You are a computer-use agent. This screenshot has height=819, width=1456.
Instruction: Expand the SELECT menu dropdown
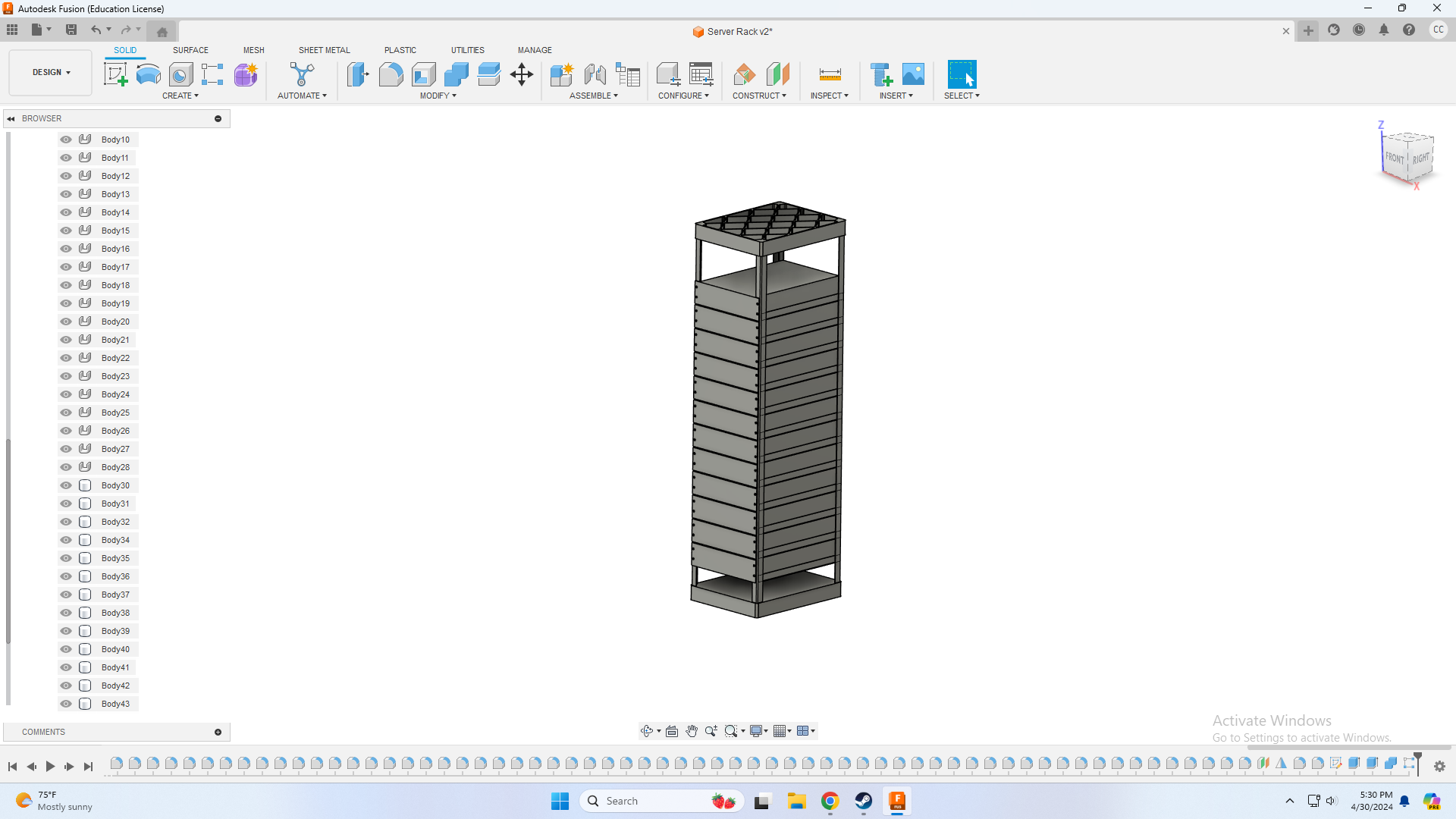962,96
